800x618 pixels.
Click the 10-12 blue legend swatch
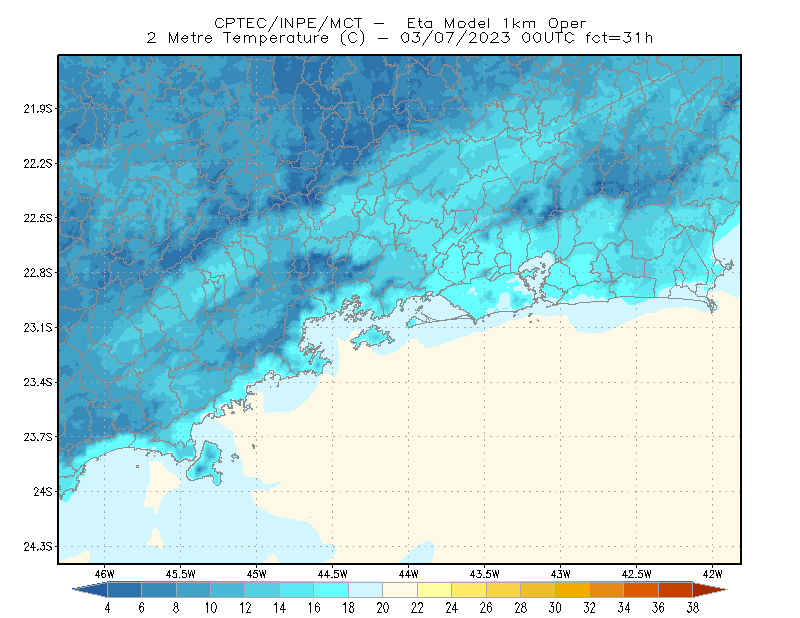click(x=228, y=590)
